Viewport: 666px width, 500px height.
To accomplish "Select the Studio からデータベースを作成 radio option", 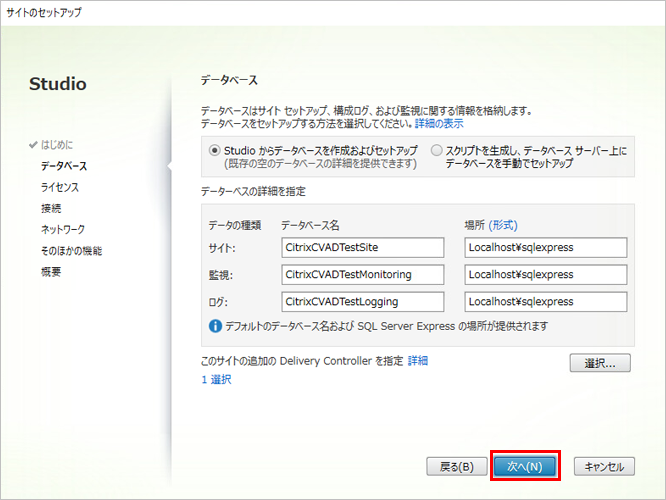I will [x=215, y=150].
